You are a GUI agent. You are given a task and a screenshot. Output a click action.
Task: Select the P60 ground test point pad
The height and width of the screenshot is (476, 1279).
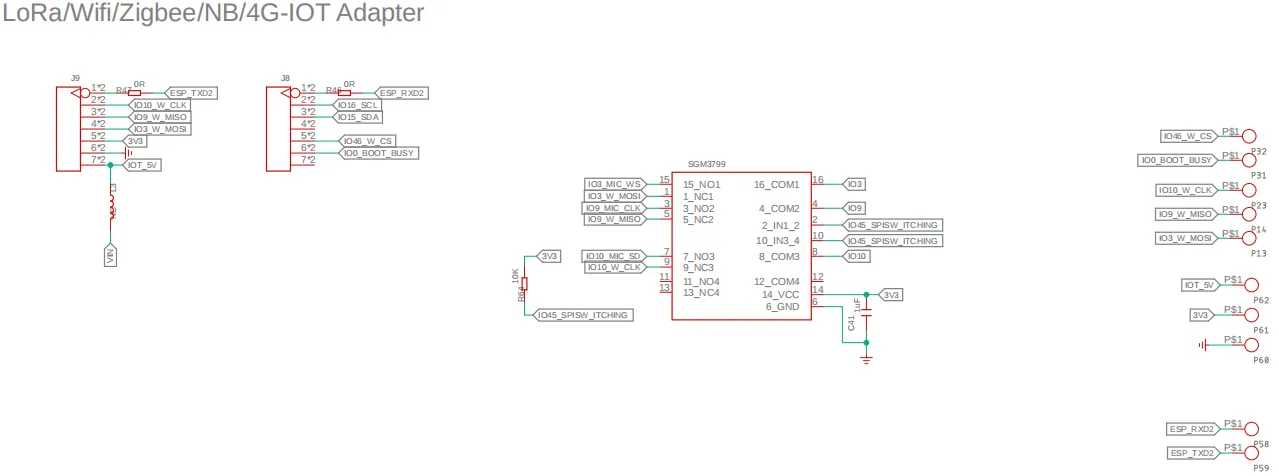tap(1249, 345)
